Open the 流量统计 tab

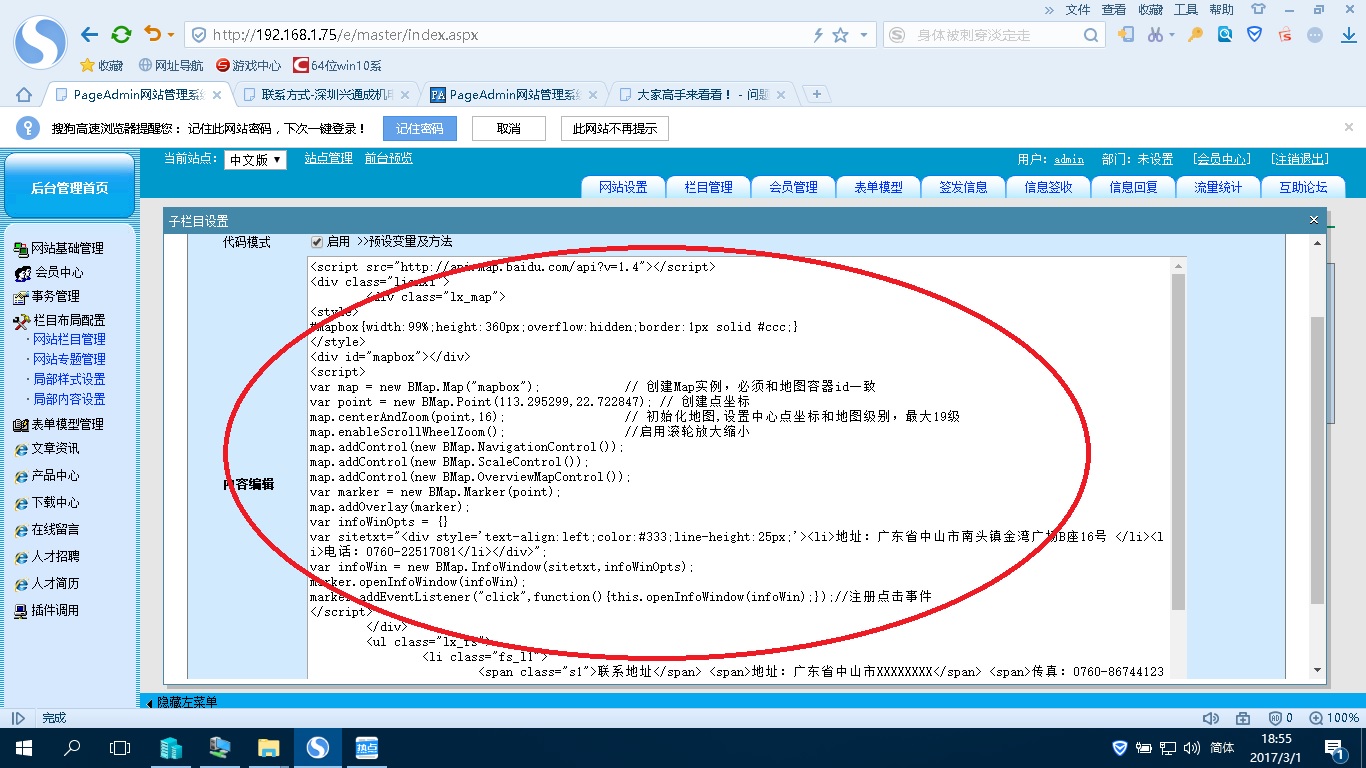click(1217, 187)
